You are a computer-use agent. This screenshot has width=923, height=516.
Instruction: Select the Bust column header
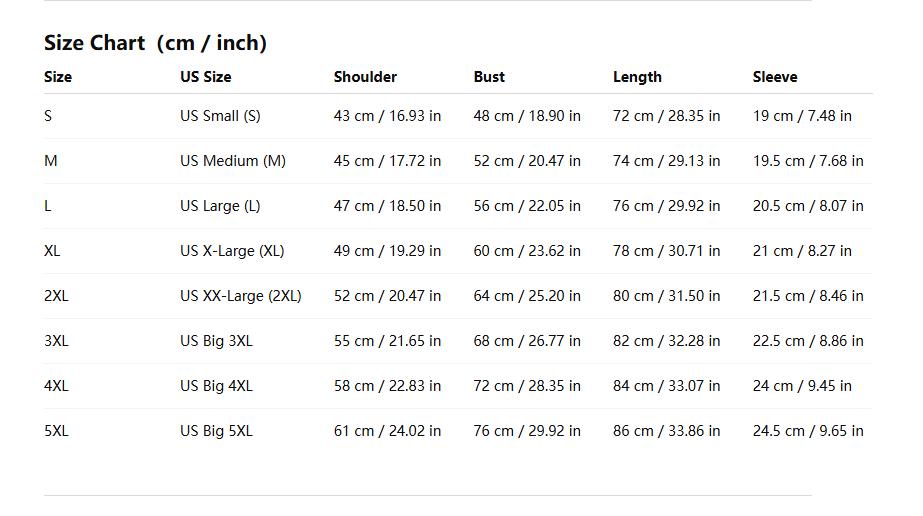pyautogui.click(x=489, y=77)
